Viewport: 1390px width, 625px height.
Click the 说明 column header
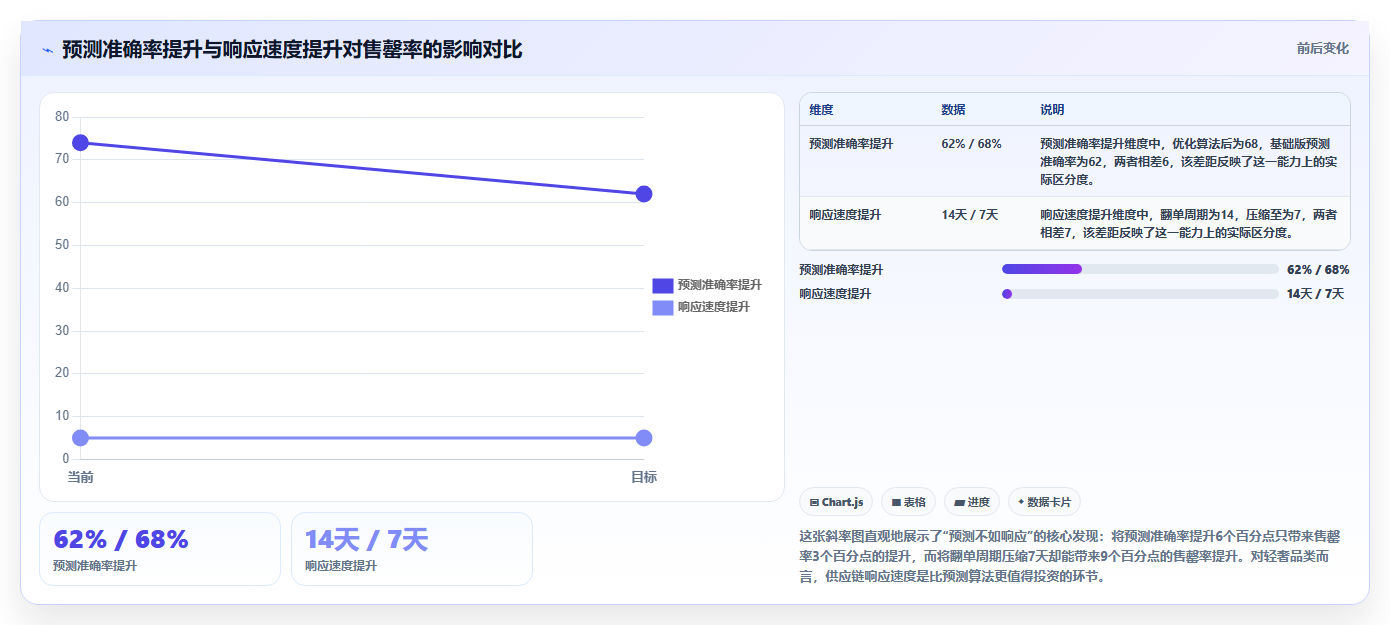click(x=1052, y=109)
